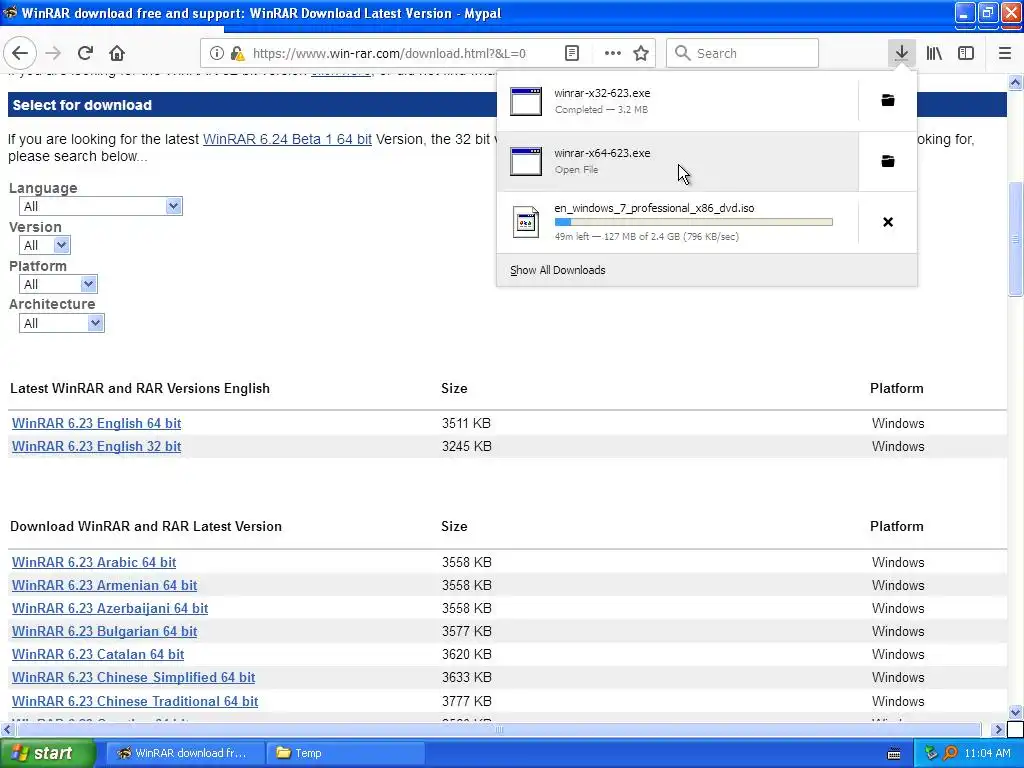Click the URL address field
Screen dimensions: 1024x768
point(389,54)
